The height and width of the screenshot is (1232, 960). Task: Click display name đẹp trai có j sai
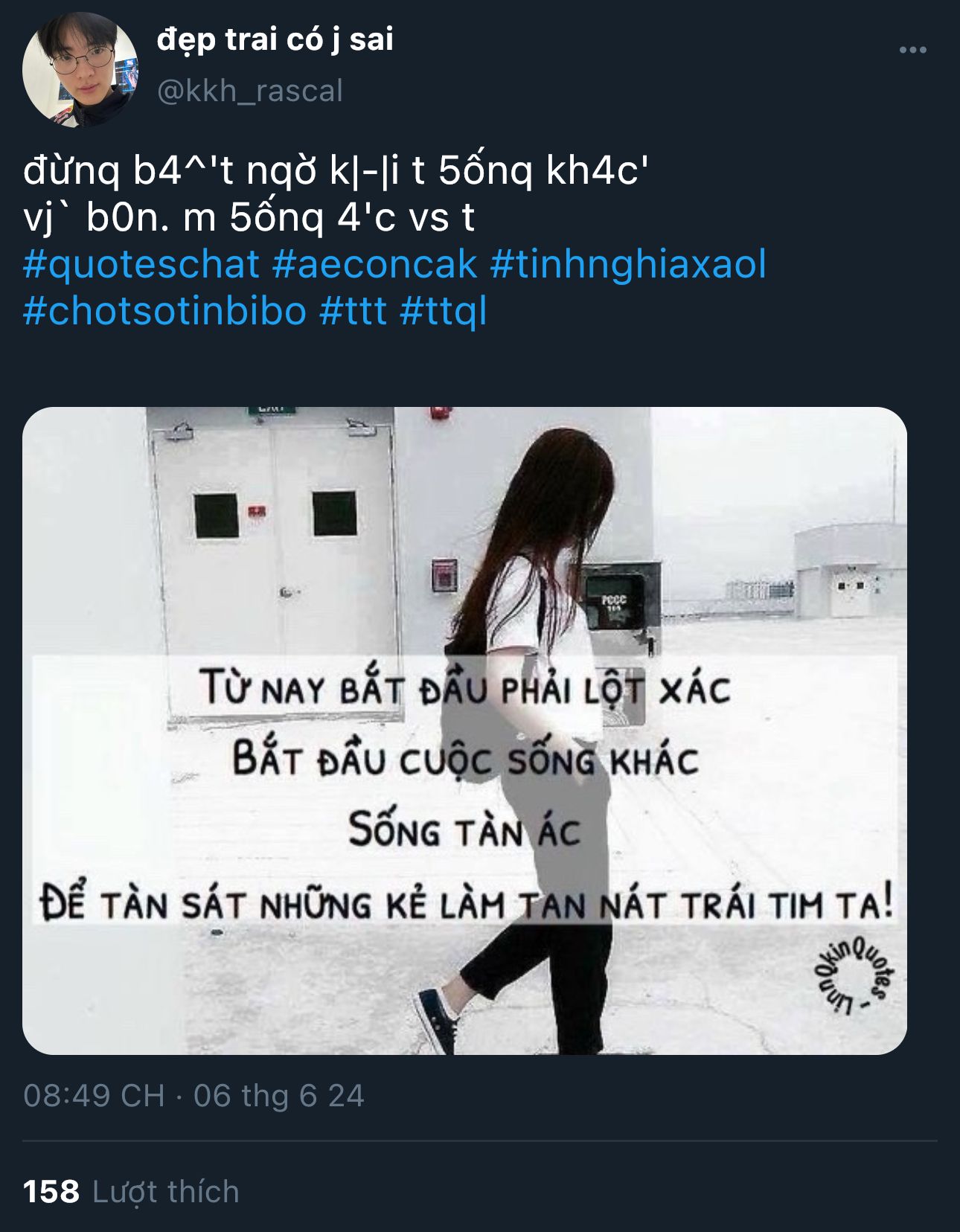pyautogui.click(x=275, y=40)
